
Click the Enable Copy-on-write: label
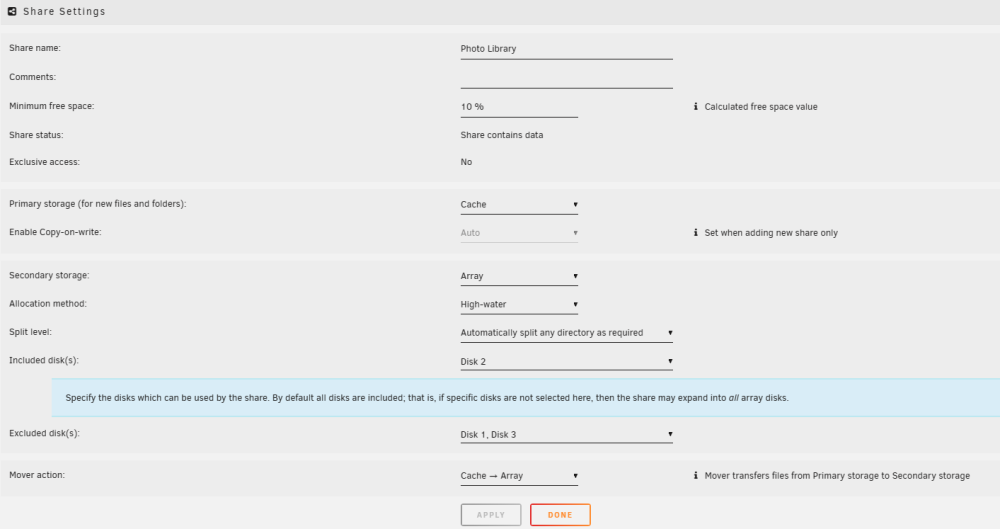point(55,232)
